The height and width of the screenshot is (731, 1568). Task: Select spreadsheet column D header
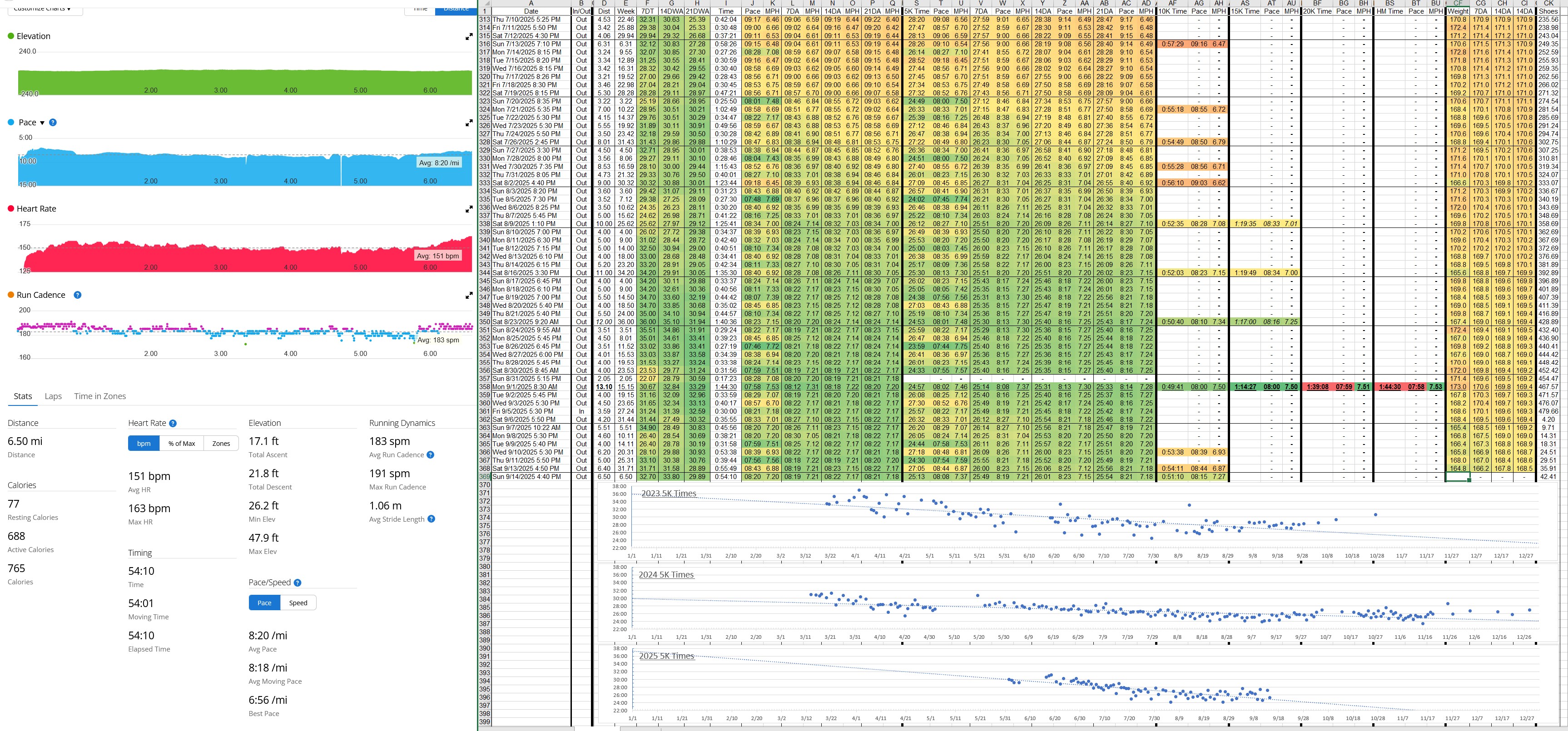pyautogui.click(x=604, y=3)
